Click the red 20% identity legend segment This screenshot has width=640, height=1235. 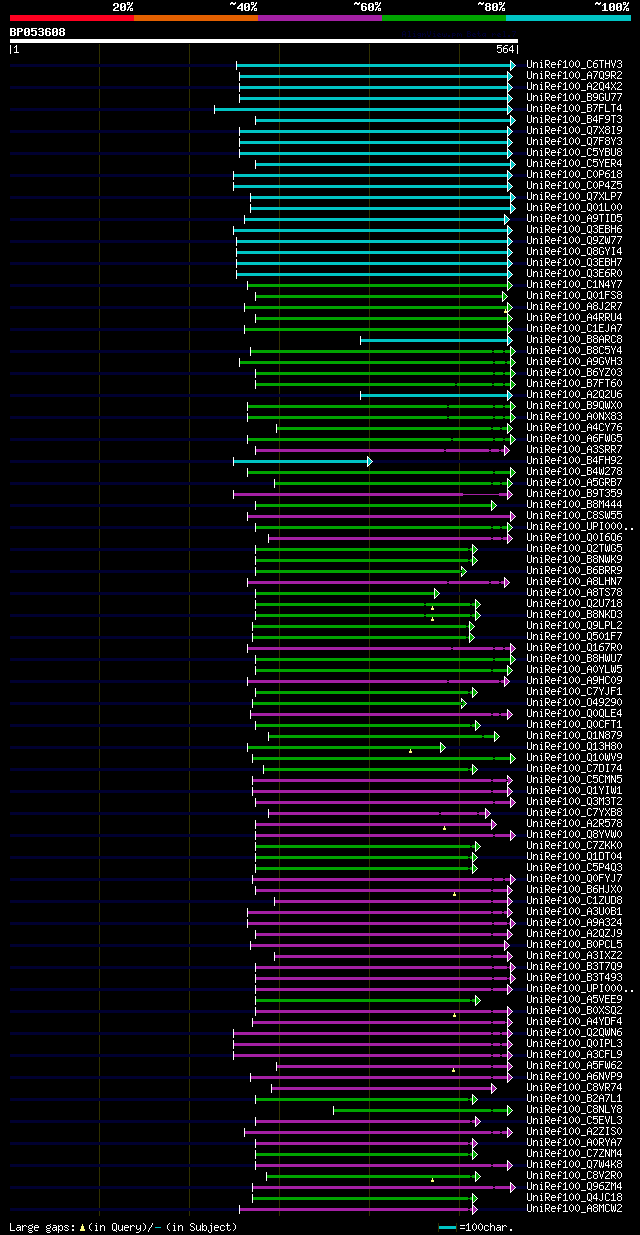pyautogui.click(x=71, y=17)
